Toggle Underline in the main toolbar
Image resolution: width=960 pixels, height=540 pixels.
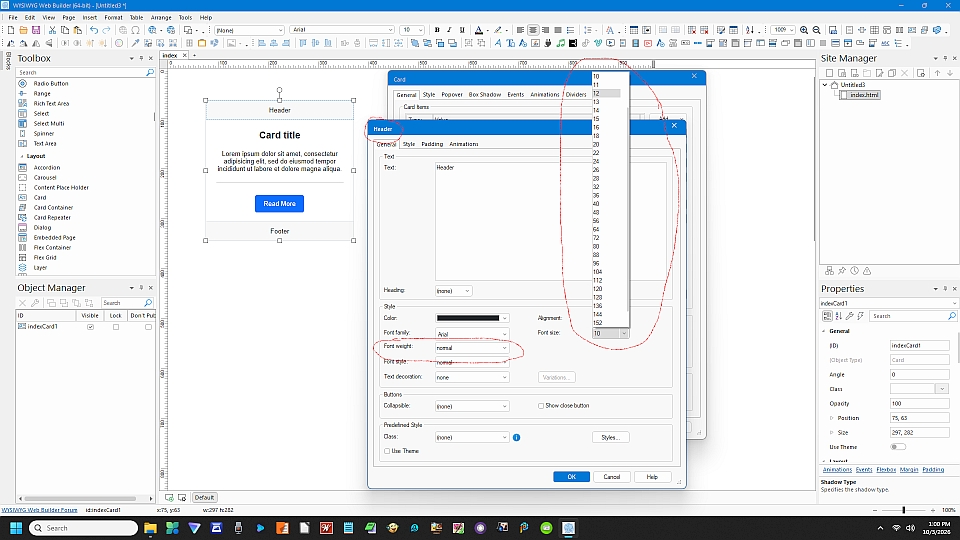point(462,30)
